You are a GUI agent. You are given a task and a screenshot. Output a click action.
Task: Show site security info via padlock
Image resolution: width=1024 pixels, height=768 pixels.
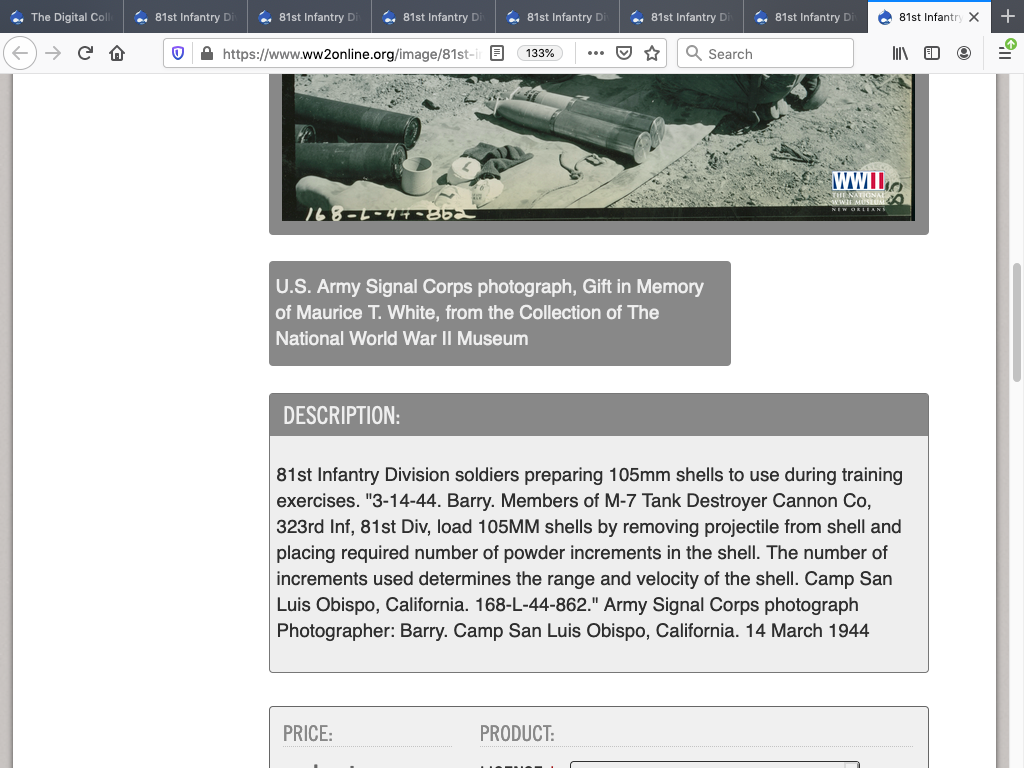[x=206, y=53]
